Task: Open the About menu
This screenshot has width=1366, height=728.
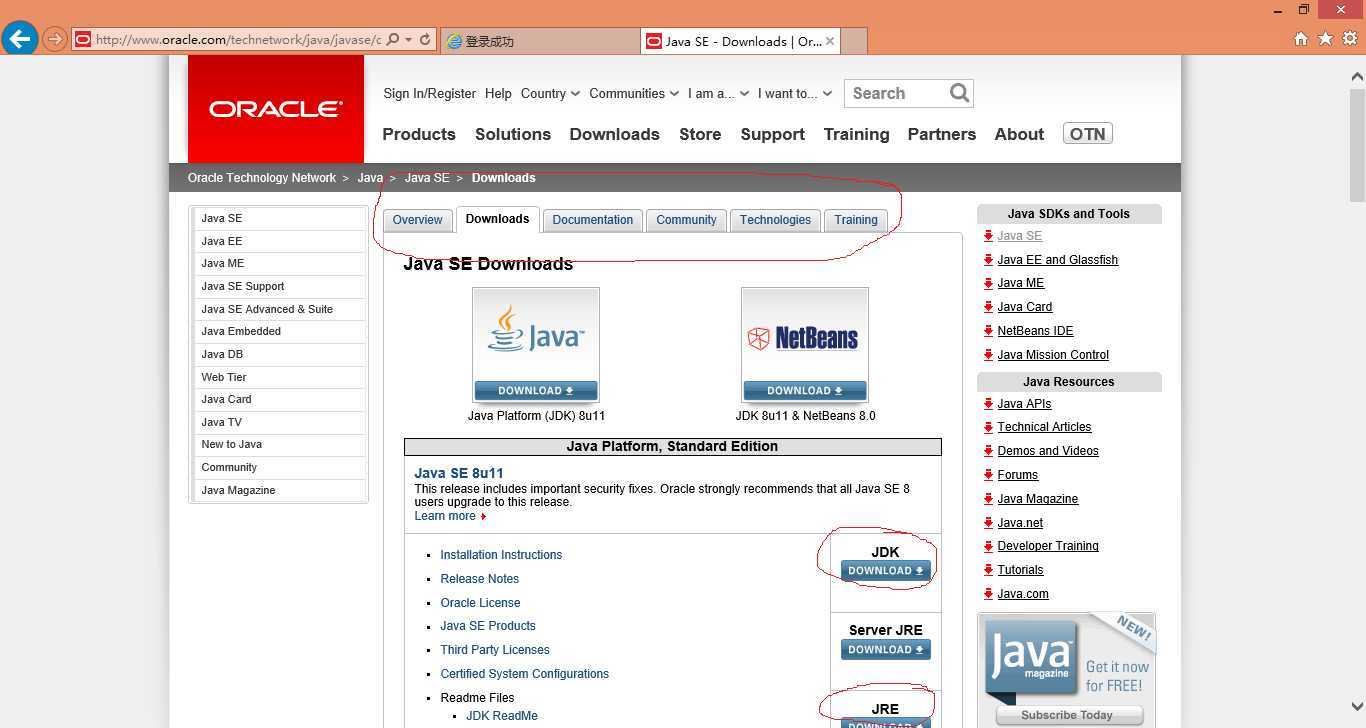Action: pyautogui.click(x=1019, y=134)
